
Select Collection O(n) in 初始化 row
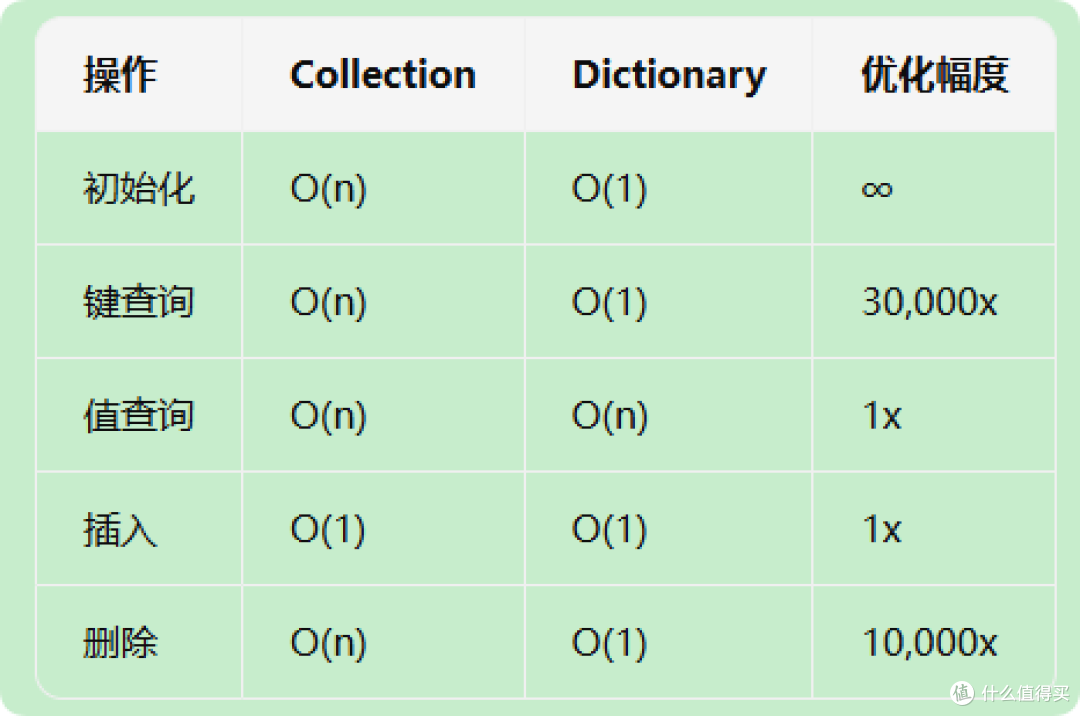(x=329, y=189)
